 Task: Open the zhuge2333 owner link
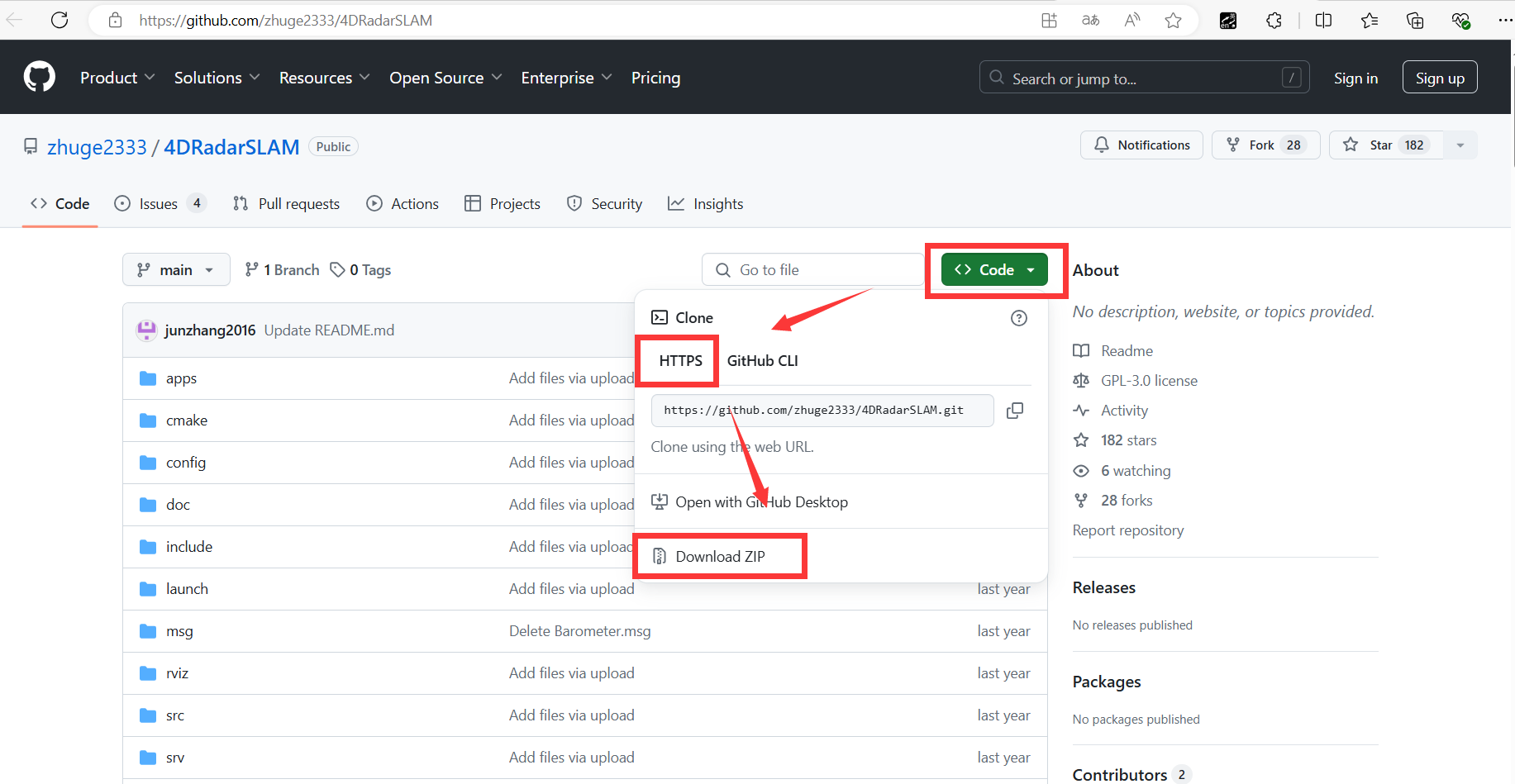pos(97,147)
